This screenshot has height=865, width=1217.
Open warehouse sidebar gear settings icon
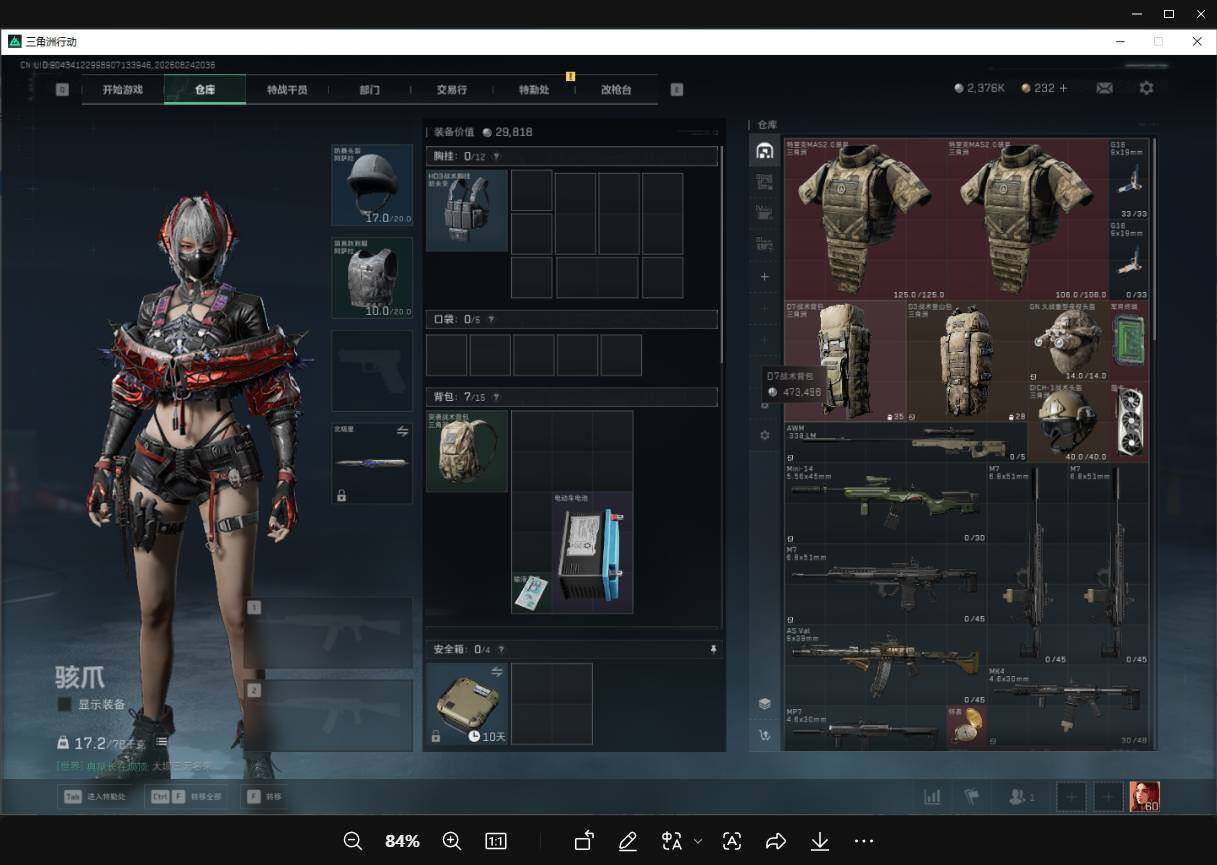click(x=765, y=435)
